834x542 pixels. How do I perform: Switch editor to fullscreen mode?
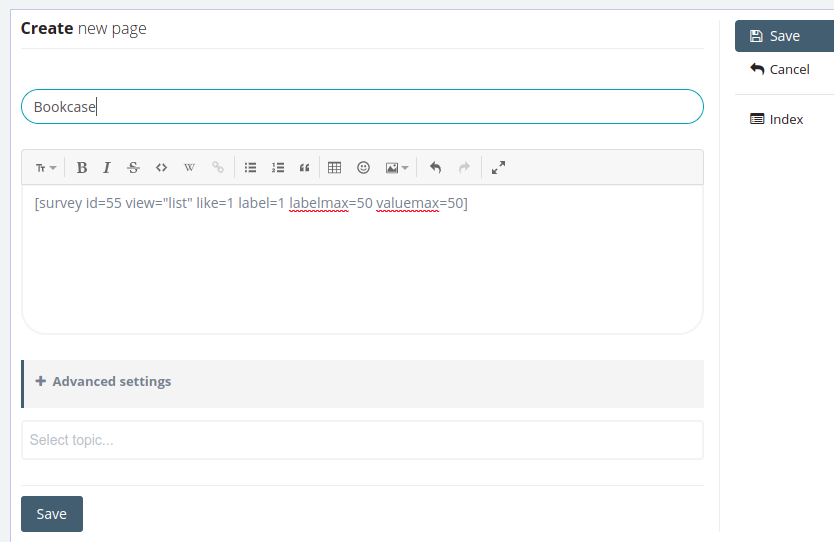click(498, 168)
